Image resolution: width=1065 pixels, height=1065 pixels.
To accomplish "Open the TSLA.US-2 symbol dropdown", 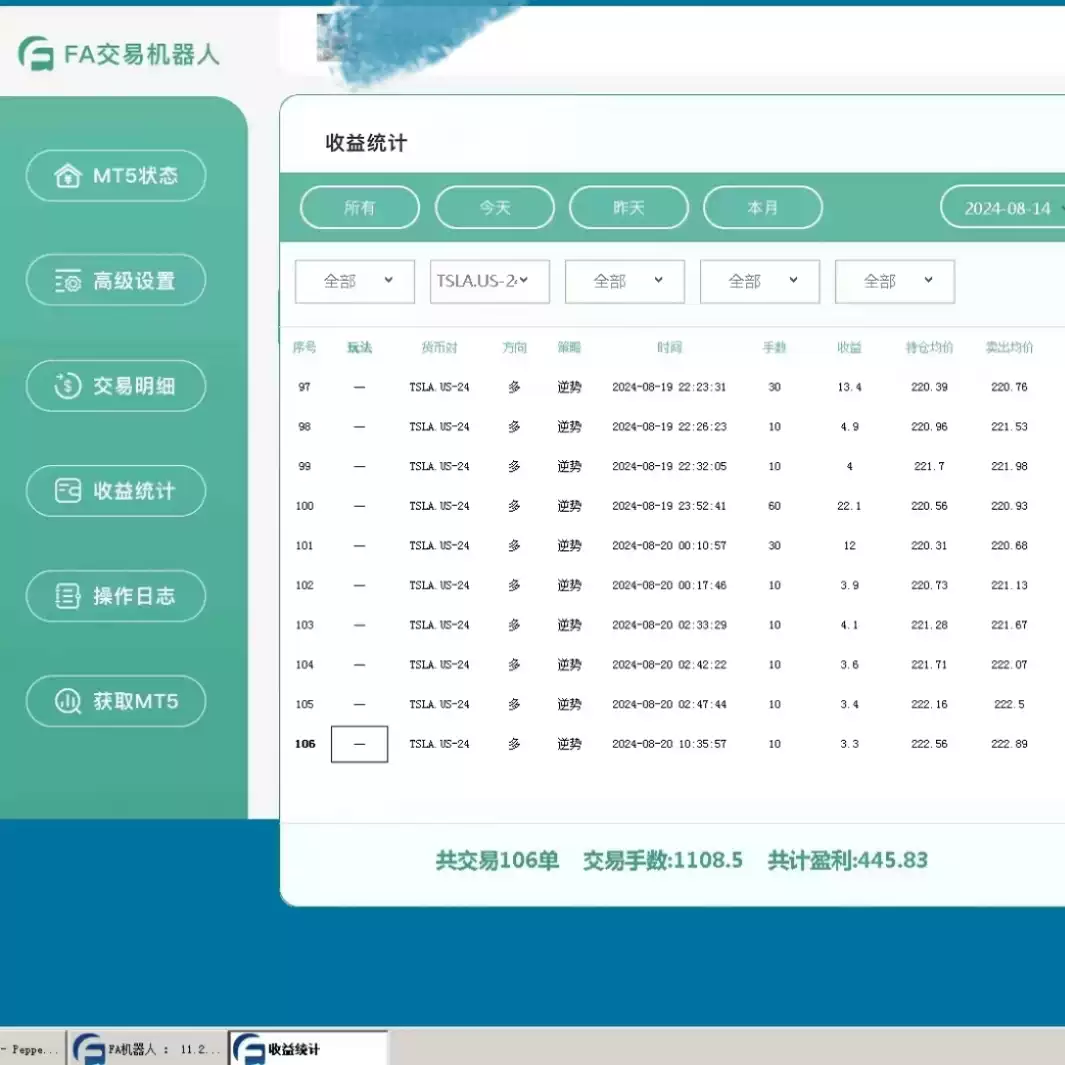I will click(x=489, y=281).
